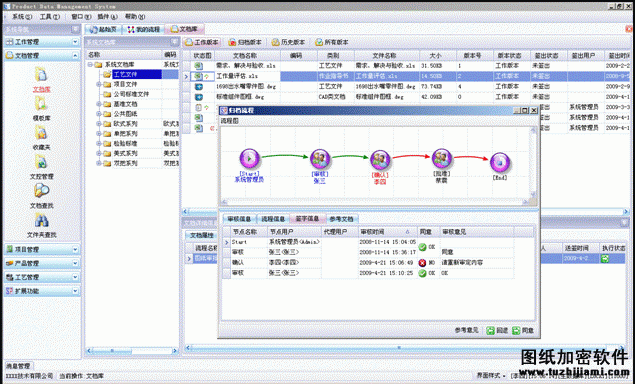Click the End node in the flow chart

click(500, 162)
